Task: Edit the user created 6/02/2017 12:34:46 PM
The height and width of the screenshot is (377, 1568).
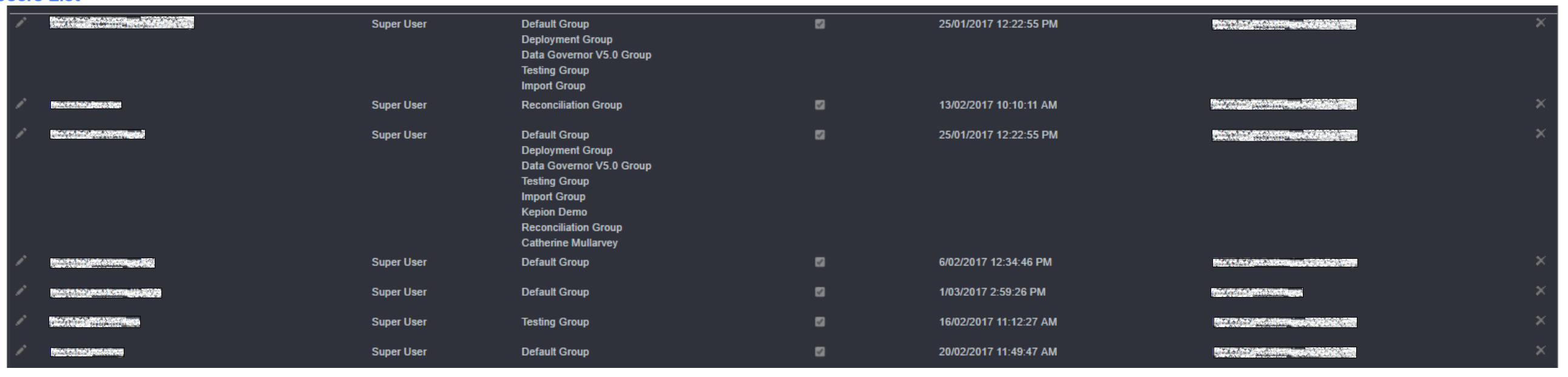Action: (x=21, y=261)
